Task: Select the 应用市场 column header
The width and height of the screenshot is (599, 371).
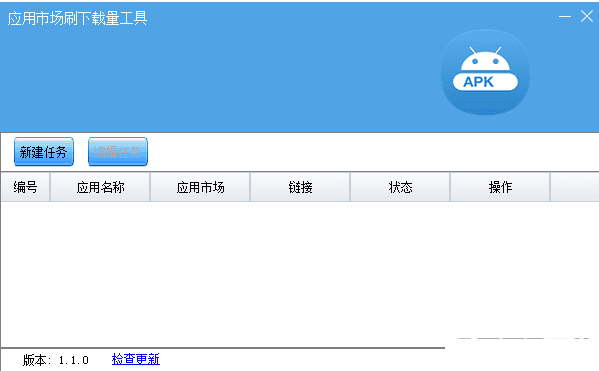Action: pos(200,187)
